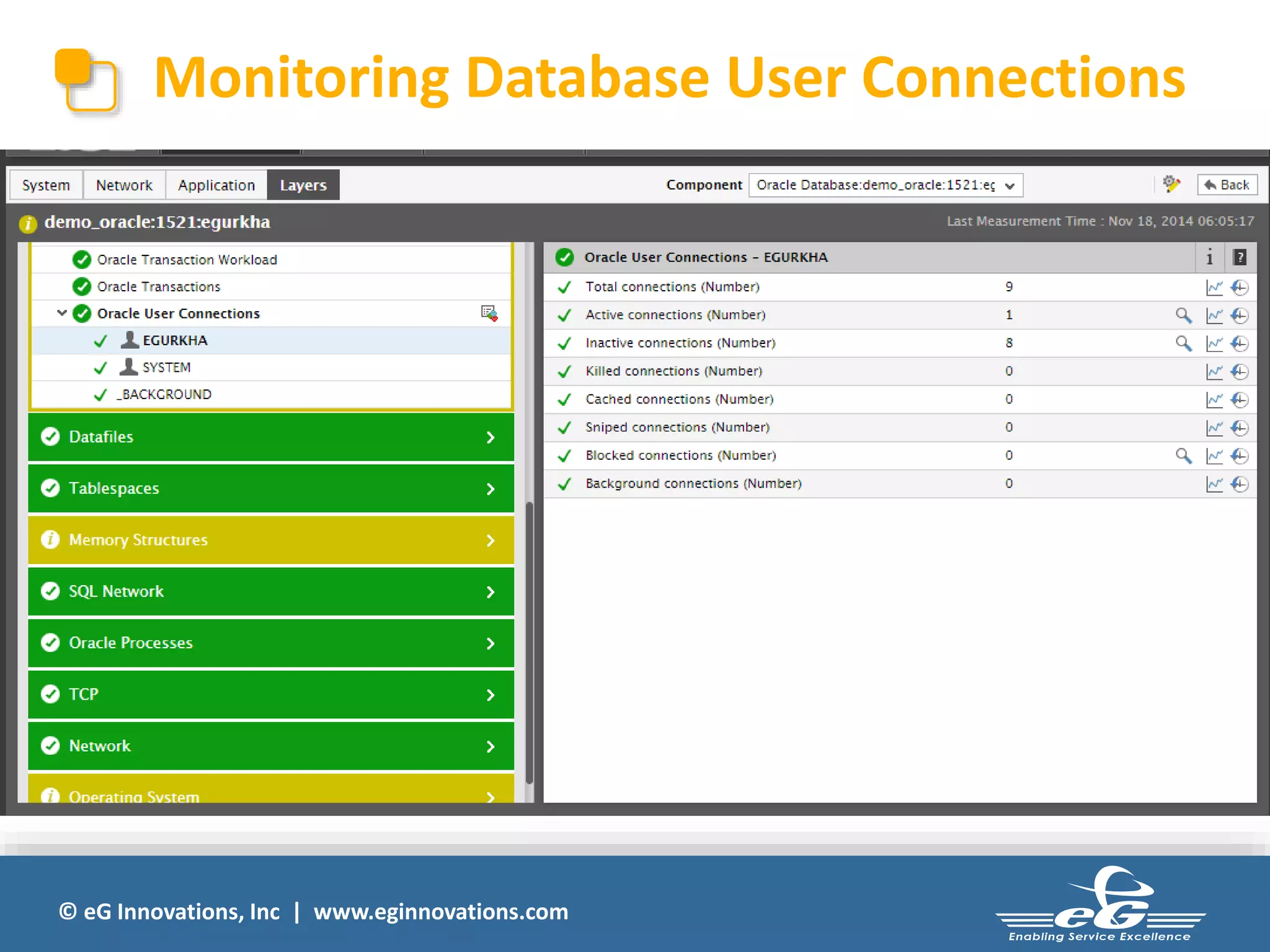
Task: Open graph icon for Killed connections
Action: pyautogui.click(x=1214, y=372)
